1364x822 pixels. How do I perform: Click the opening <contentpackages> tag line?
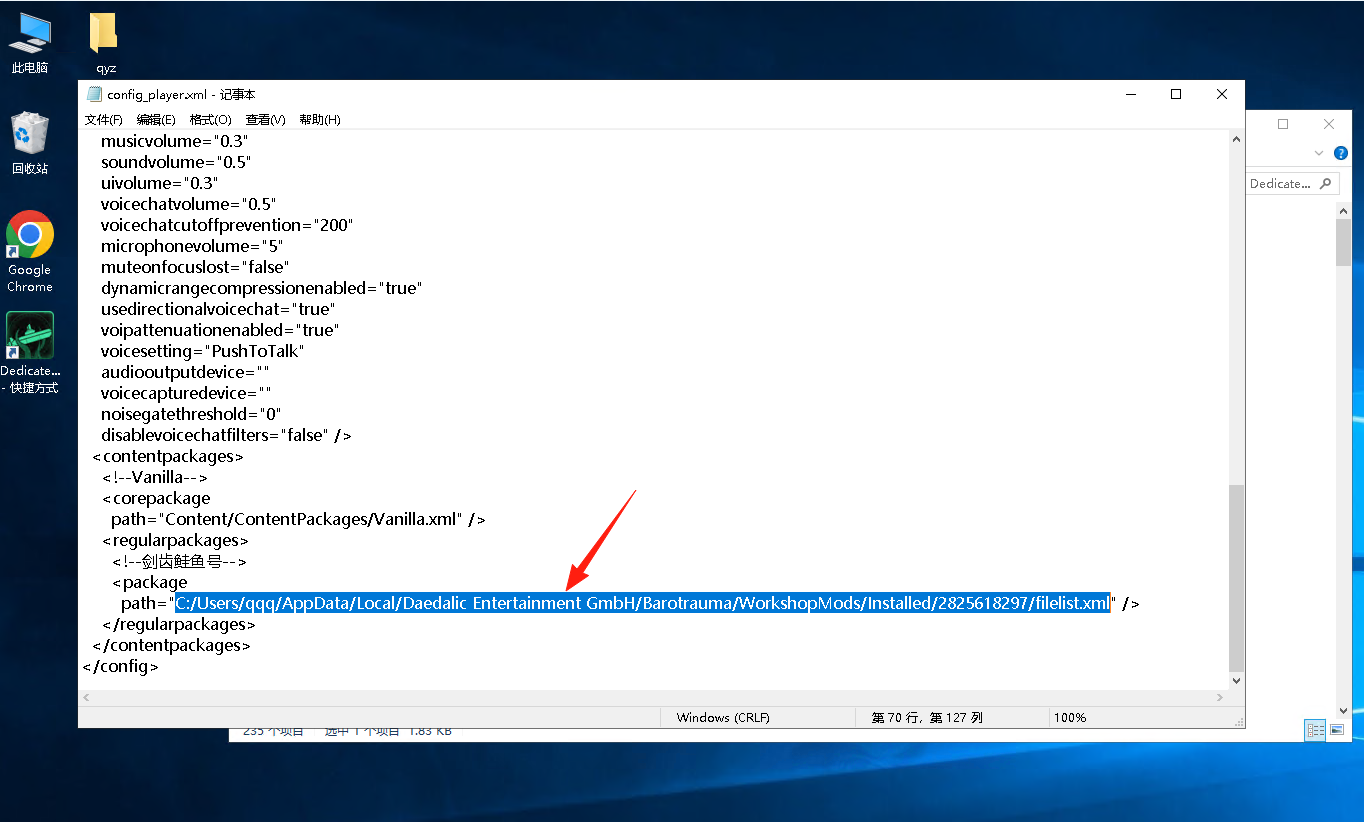pyautogui.click(x=168, y=456)
